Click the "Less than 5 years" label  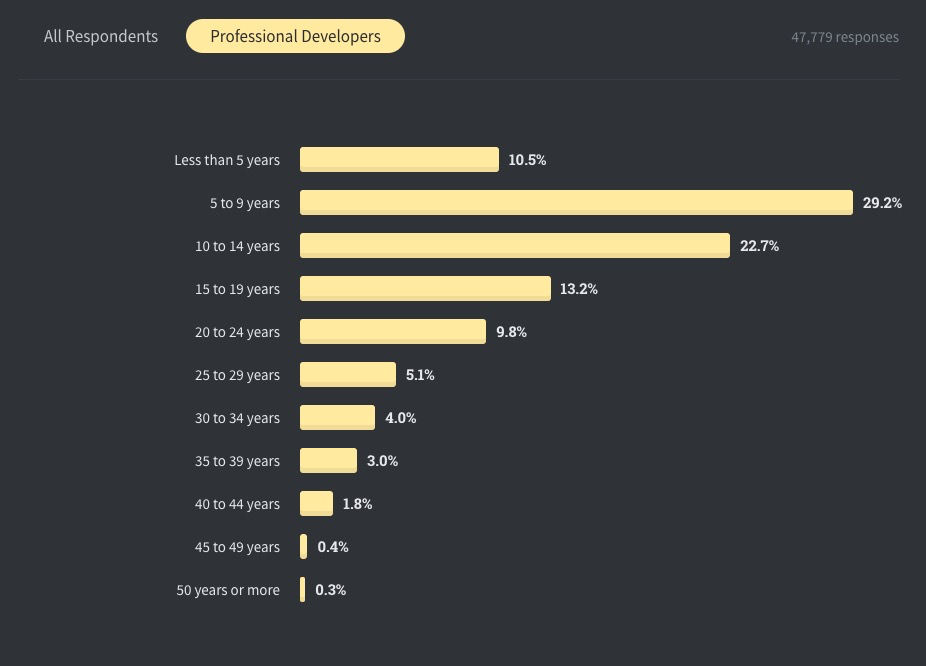click(x=227, y=160)
